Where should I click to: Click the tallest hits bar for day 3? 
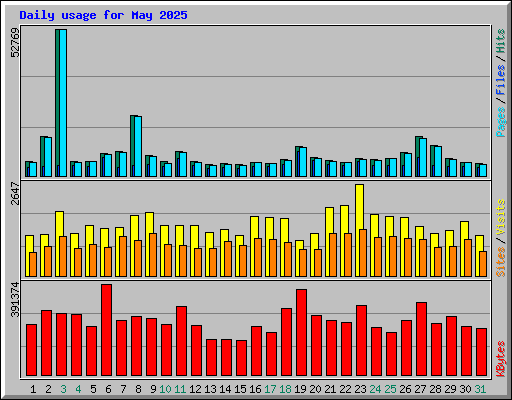[57, 103]
